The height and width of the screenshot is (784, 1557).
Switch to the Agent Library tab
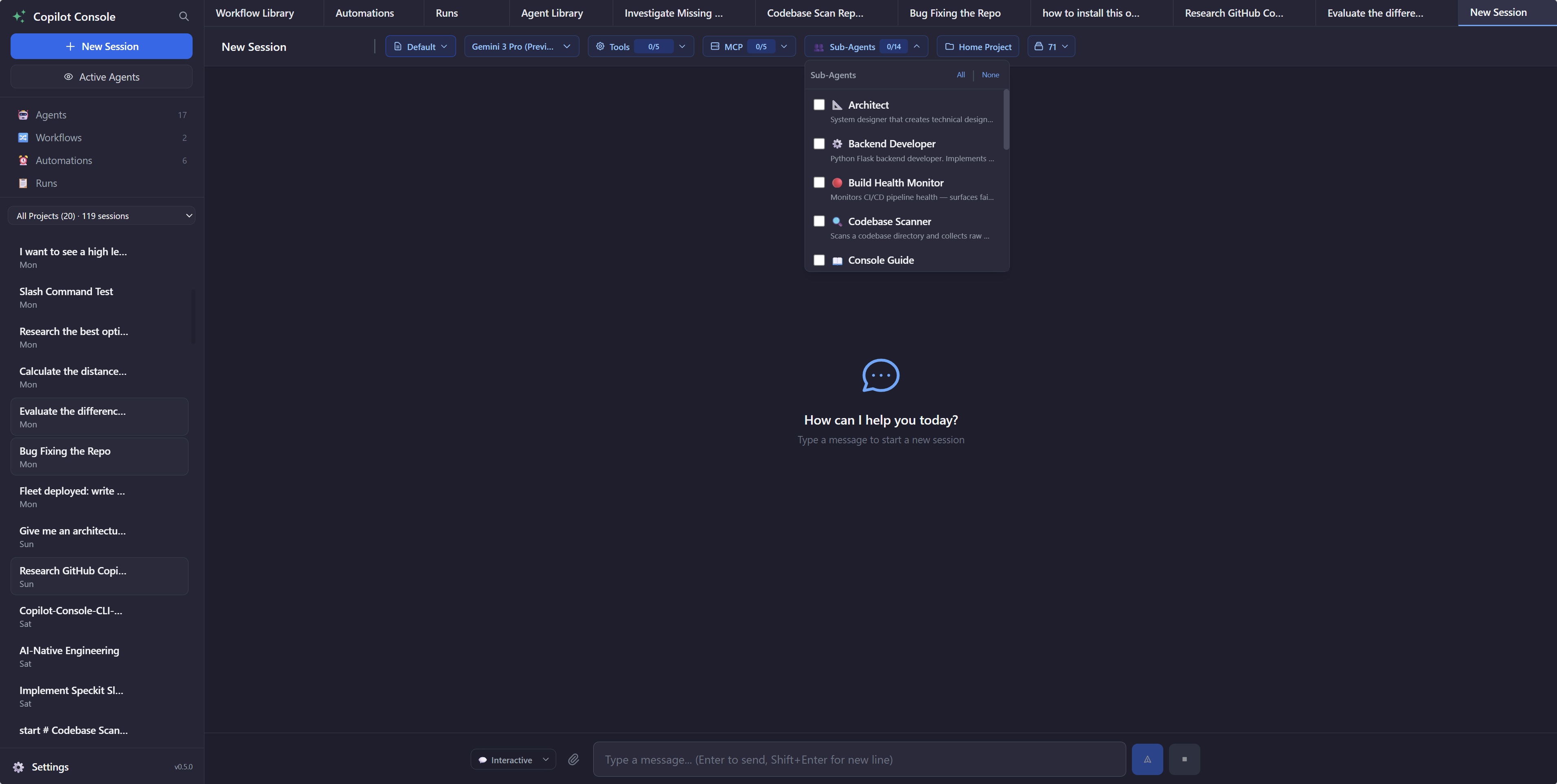pyautogui.click(x=552, y=12)
